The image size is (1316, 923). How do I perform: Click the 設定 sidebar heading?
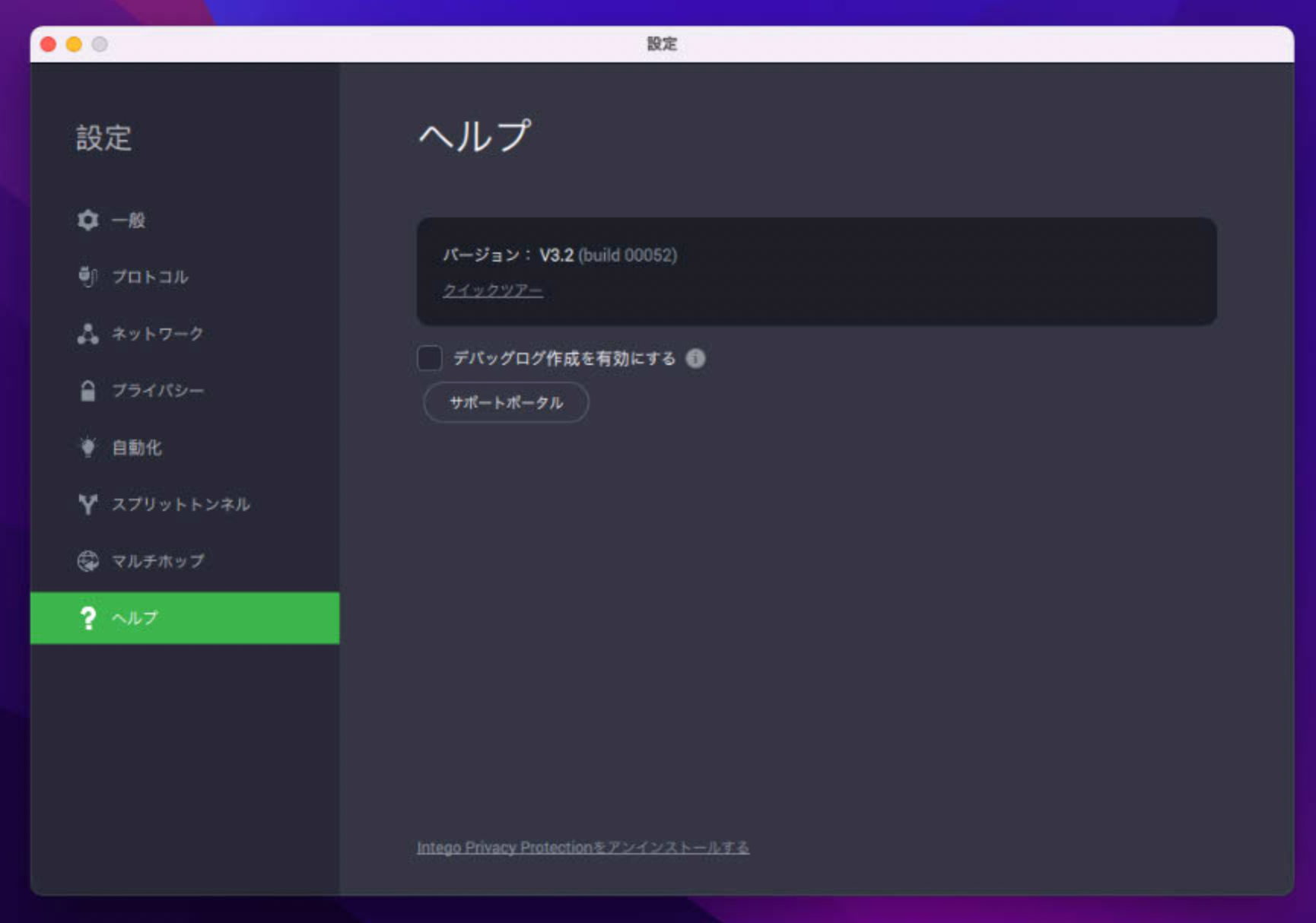tap(104, 138)
